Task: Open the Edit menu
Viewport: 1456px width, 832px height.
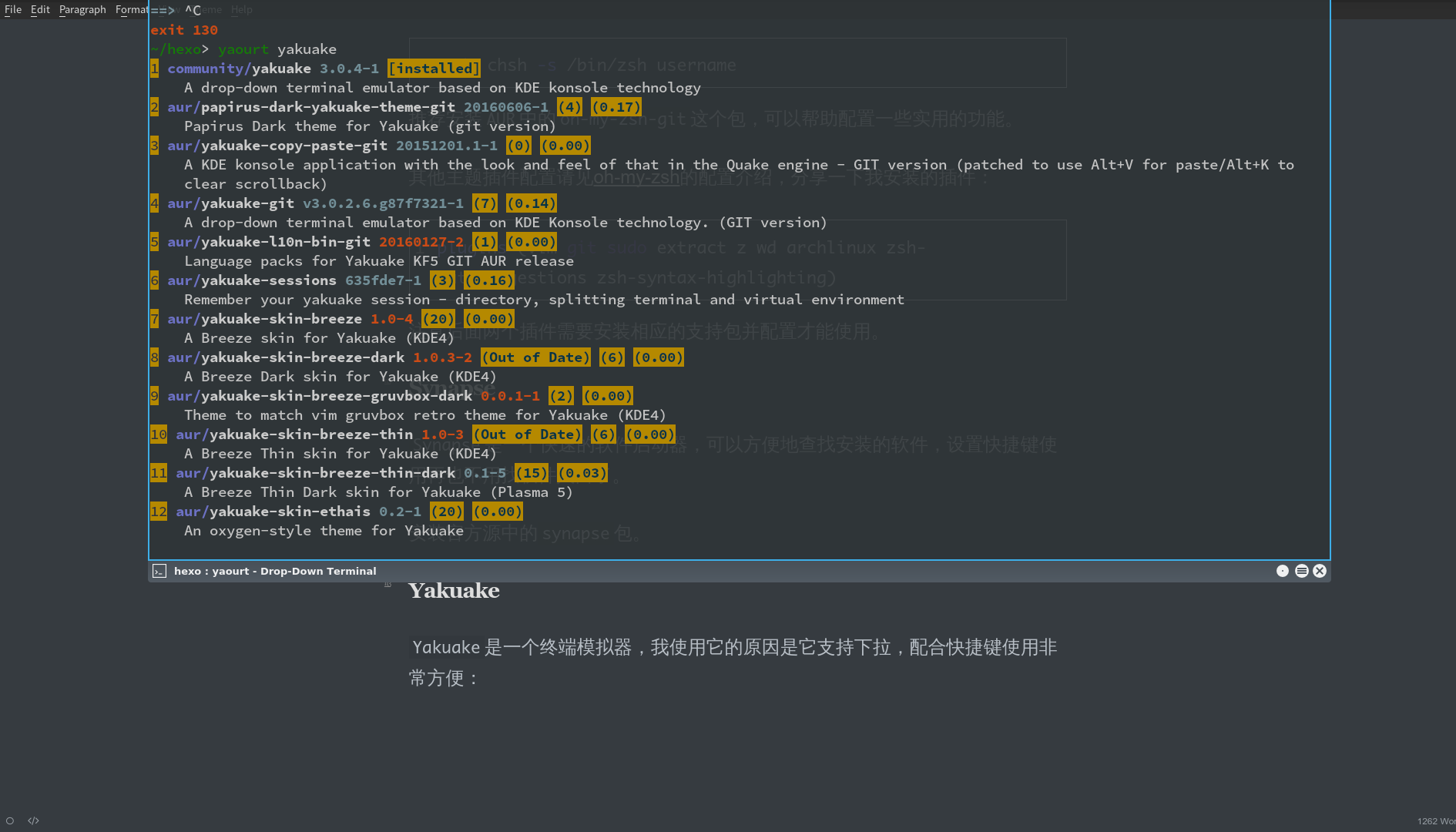Action: [40, 9]
